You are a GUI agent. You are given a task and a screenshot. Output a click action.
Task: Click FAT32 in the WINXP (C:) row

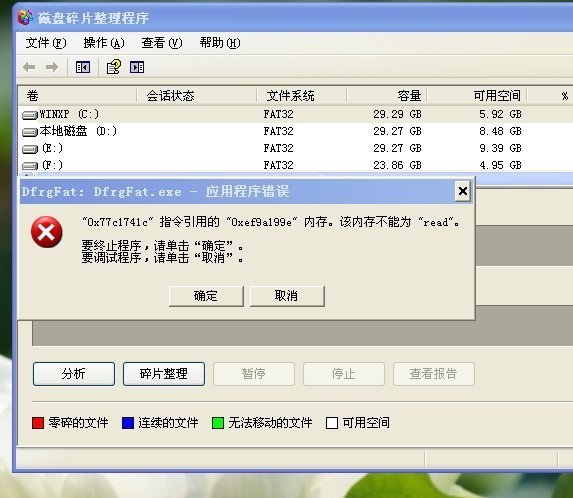(278, 114)
